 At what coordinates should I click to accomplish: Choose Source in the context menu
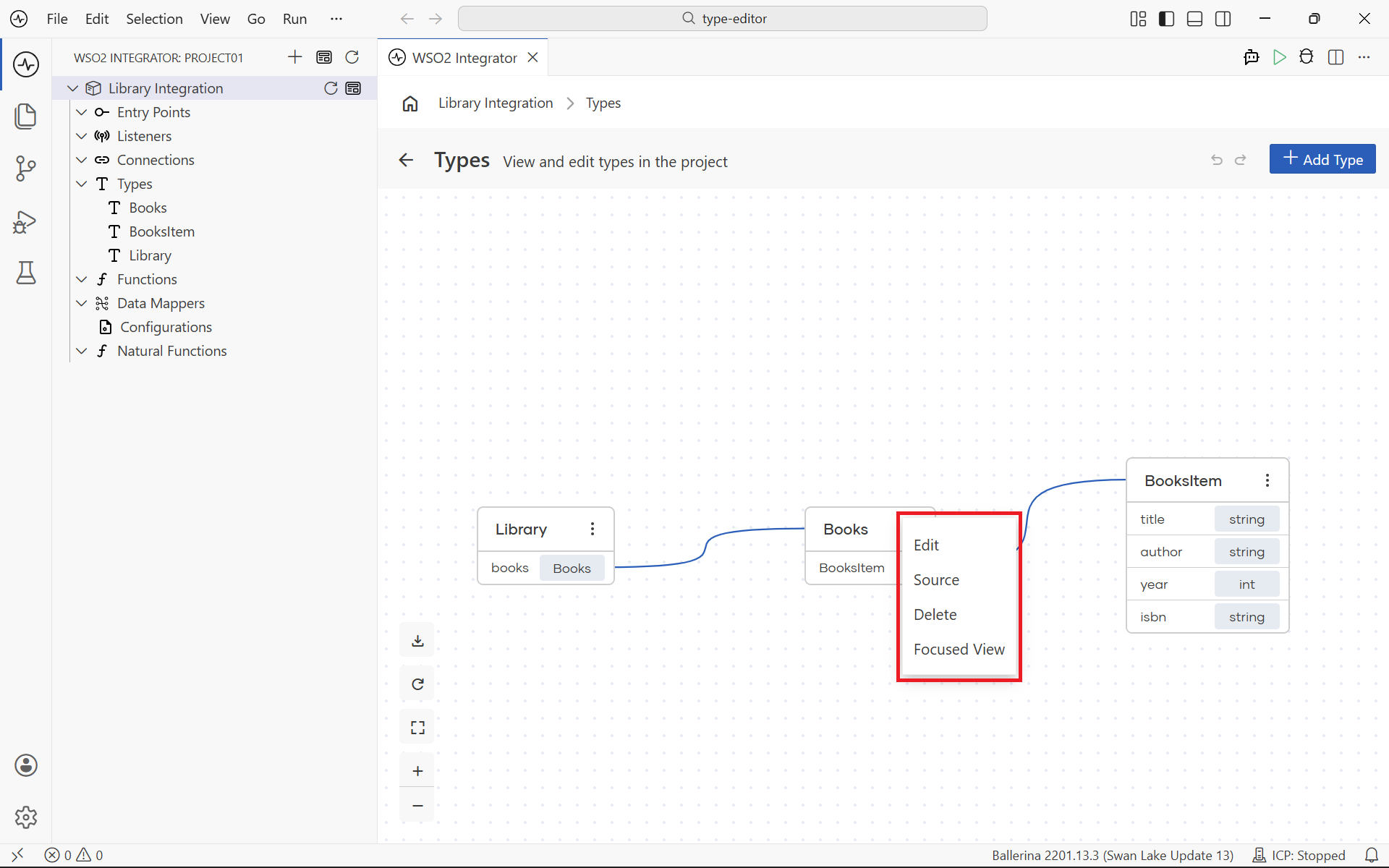[x=959, y=580]
